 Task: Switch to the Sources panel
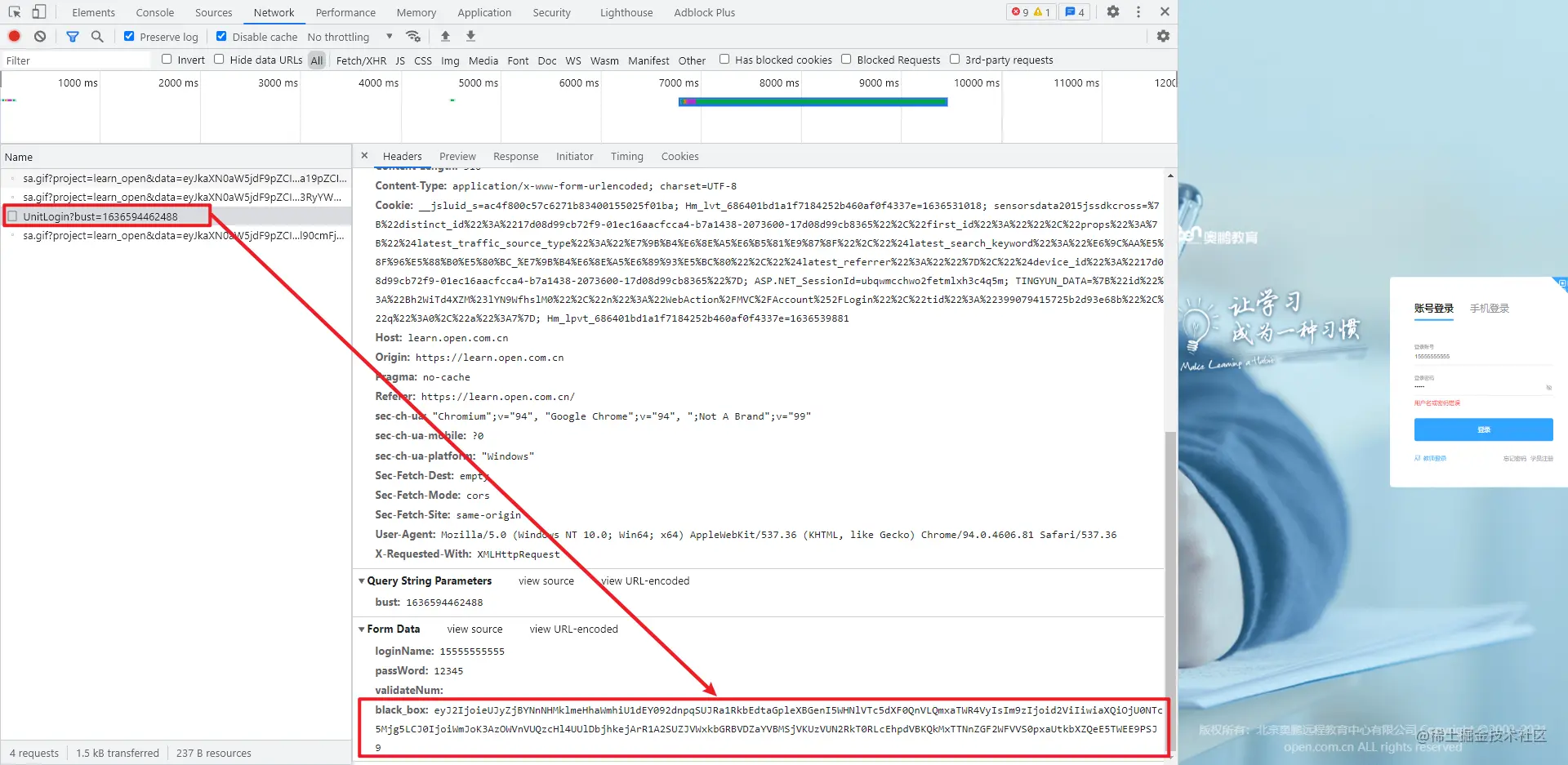214,12
